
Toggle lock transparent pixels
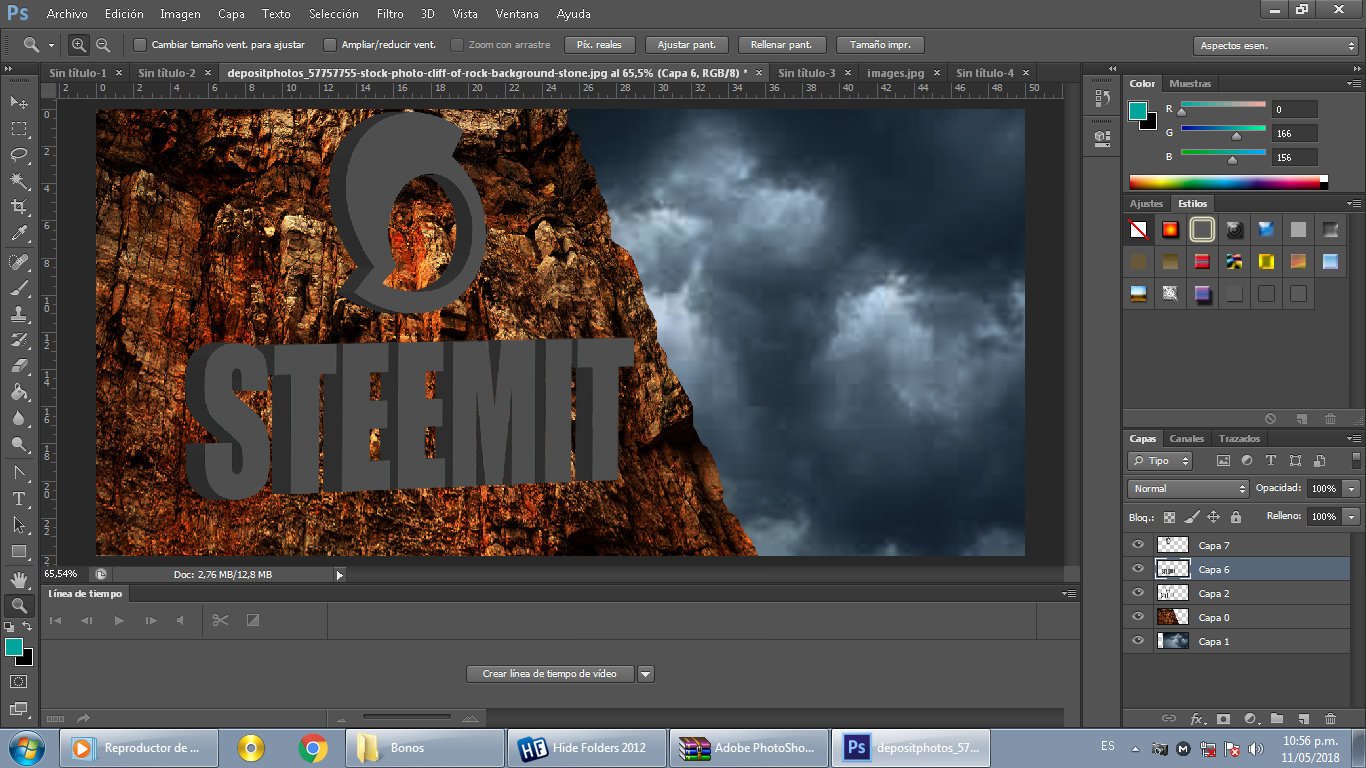[1169, 517]
